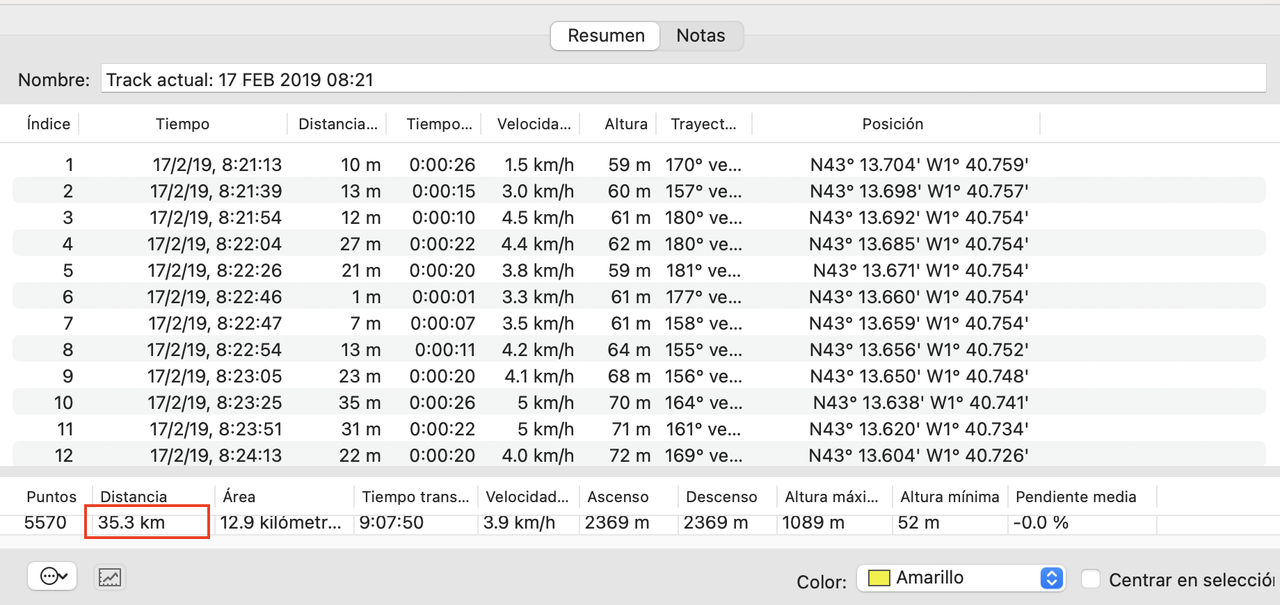
Task: Click the 9:07:50 elapsed time value
Action: click(392, 523)
